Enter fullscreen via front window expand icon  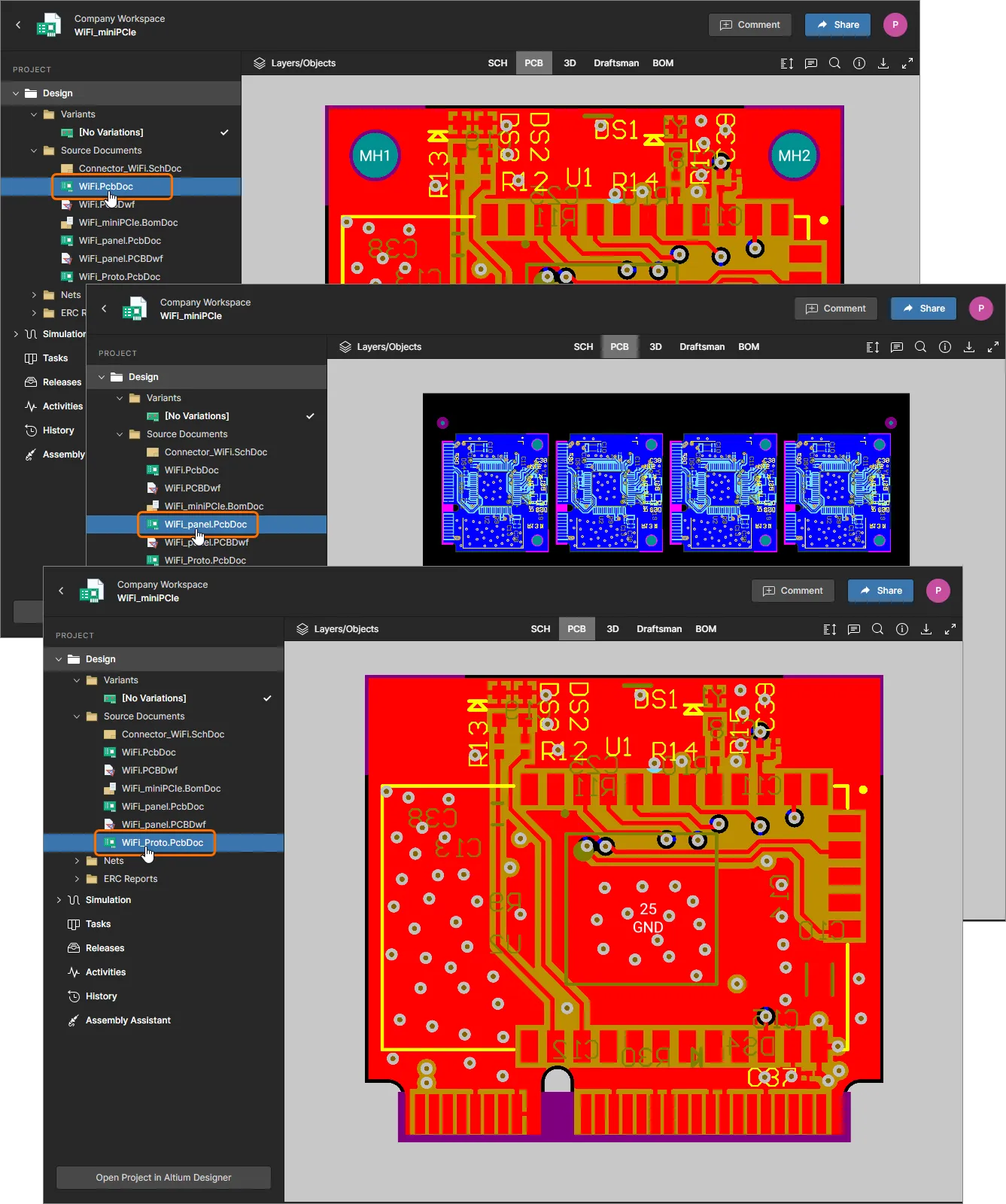click(x=950, y=629)
